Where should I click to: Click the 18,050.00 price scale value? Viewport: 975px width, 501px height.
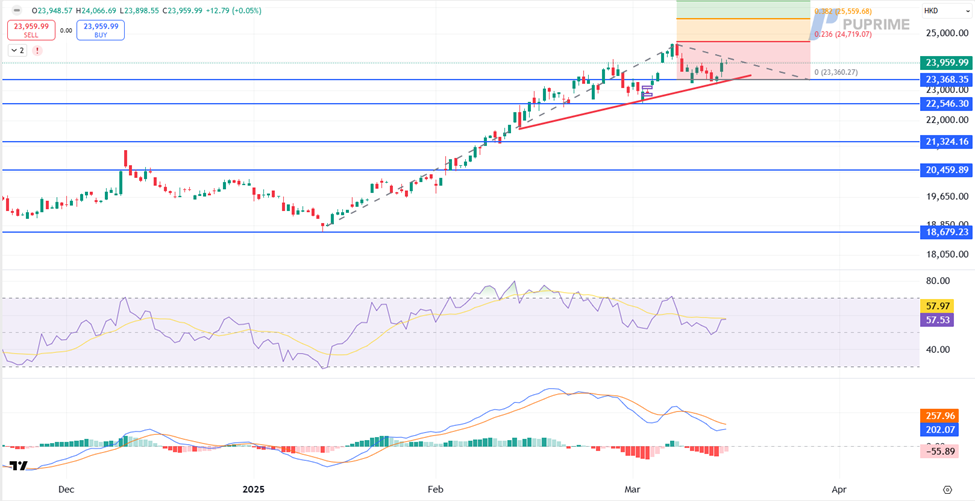pyautogui.click(x=945, y=254)
